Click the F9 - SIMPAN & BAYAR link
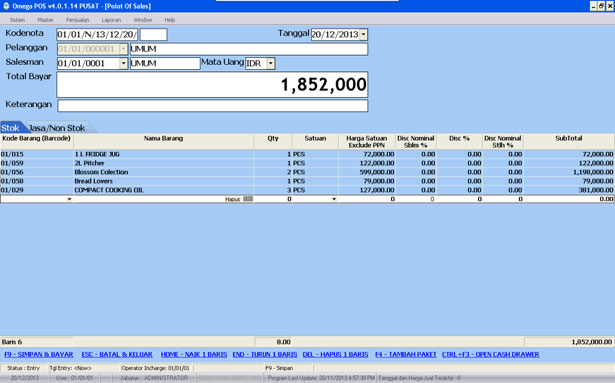Image resolution: width=615 pixels, height=383 pixels. (39, 354)
